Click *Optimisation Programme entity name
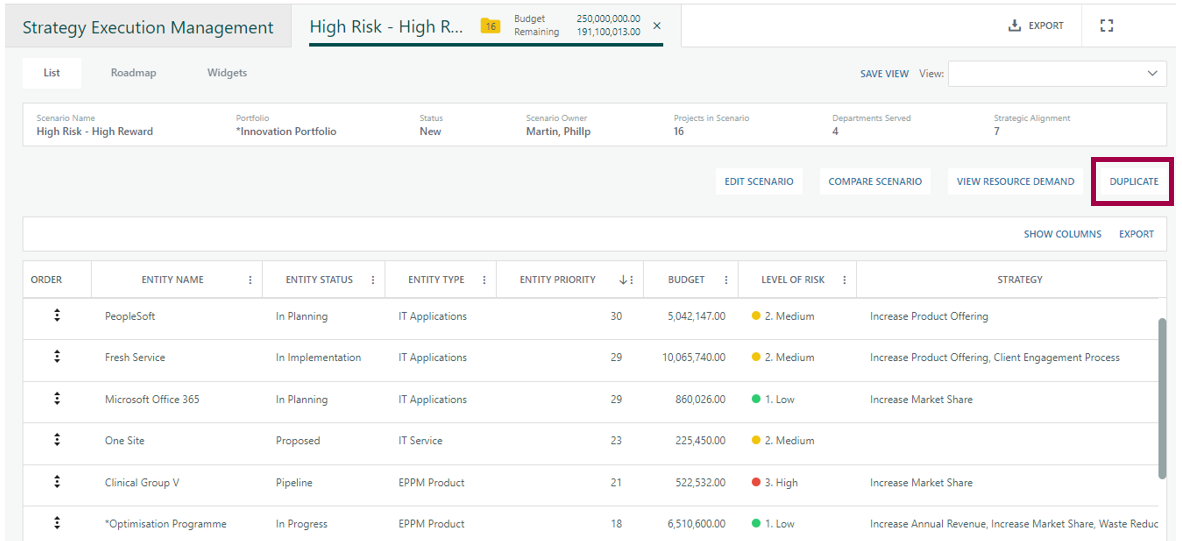 166,524
